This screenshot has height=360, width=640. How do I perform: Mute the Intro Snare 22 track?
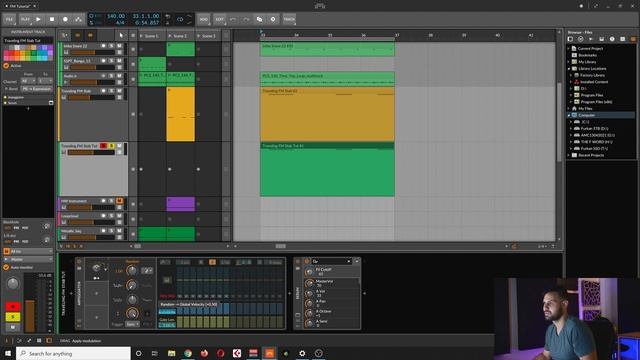119,46
